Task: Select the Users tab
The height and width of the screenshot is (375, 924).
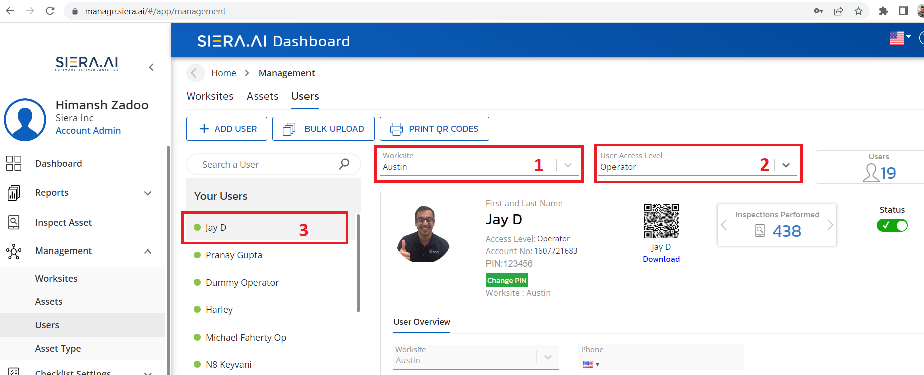Action: click(x=305, y=96)
